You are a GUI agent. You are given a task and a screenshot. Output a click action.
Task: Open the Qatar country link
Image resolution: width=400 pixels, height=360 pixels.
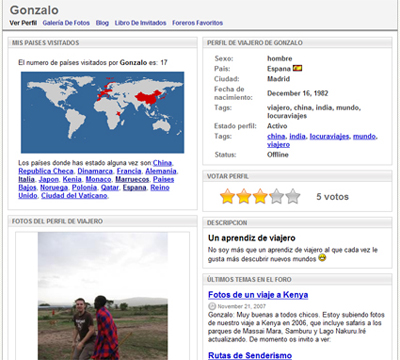click(110, 188)
